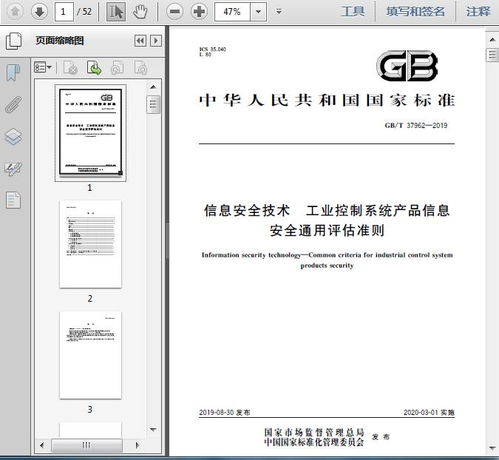Image resolution: width=499 pixels, height=460 pixels.
Task: Open the document page sidebar panel icon
Action: pos(13,200)
